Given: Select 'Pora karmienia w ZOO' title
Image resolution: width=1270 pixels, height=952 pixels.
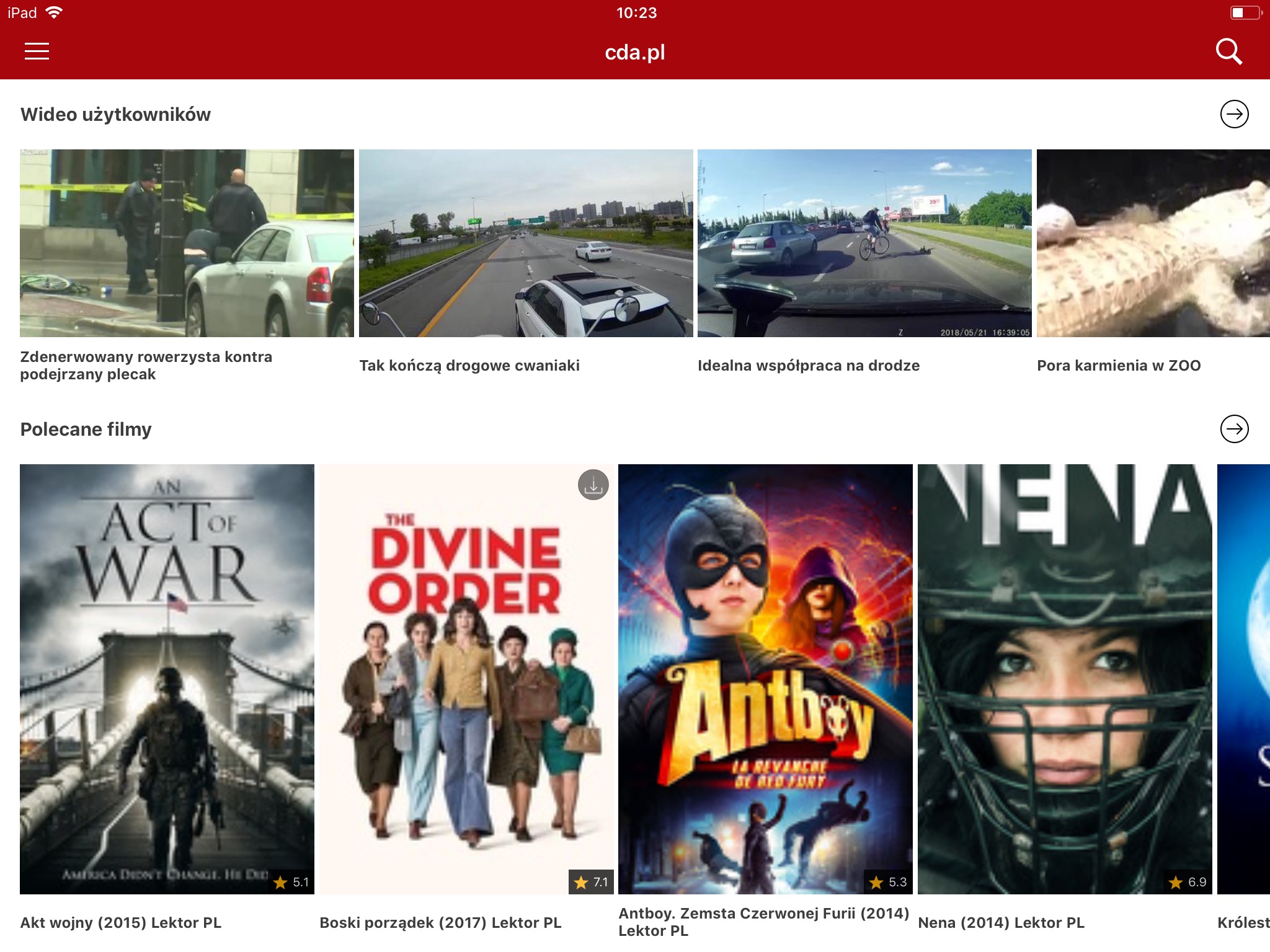Looking at the screenshot, I should pos(1119,366).
